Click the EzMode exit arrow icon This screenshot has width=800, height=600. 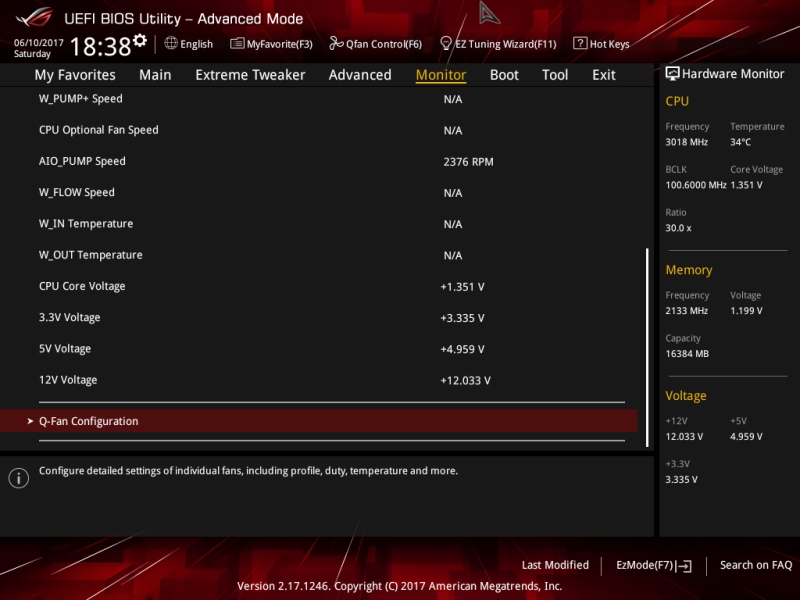point(684,565)
